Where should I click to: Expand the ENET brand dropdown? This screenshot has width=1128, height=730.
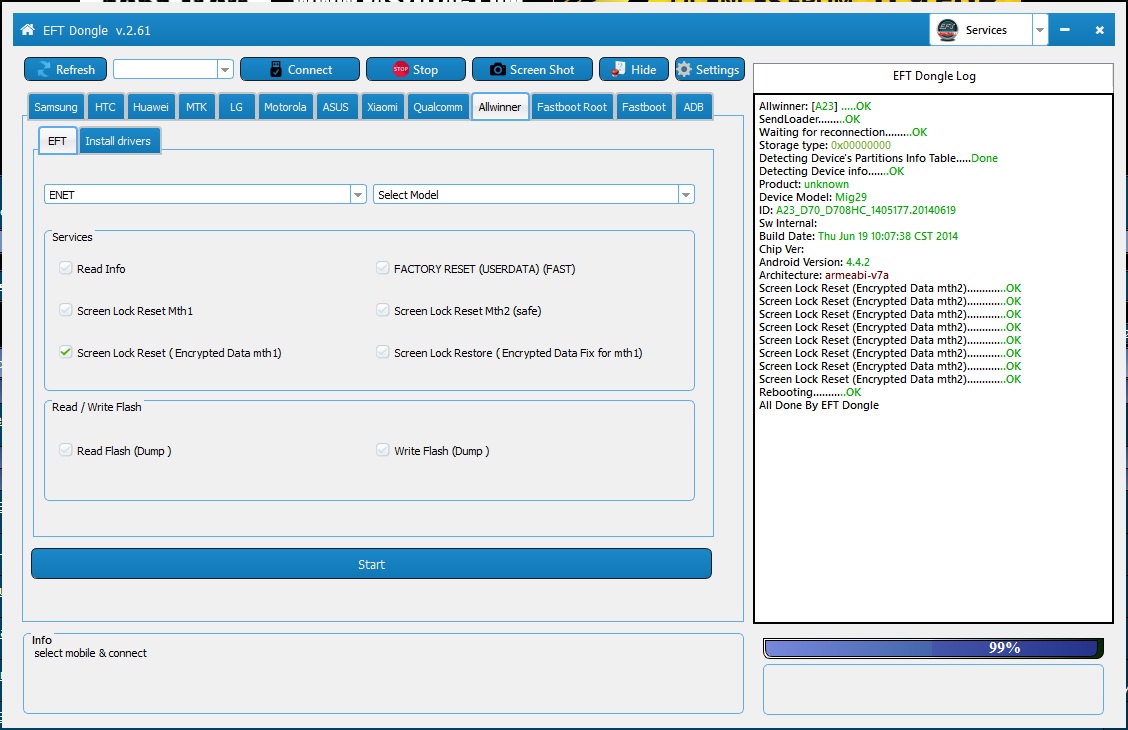(x=358, y=194)
